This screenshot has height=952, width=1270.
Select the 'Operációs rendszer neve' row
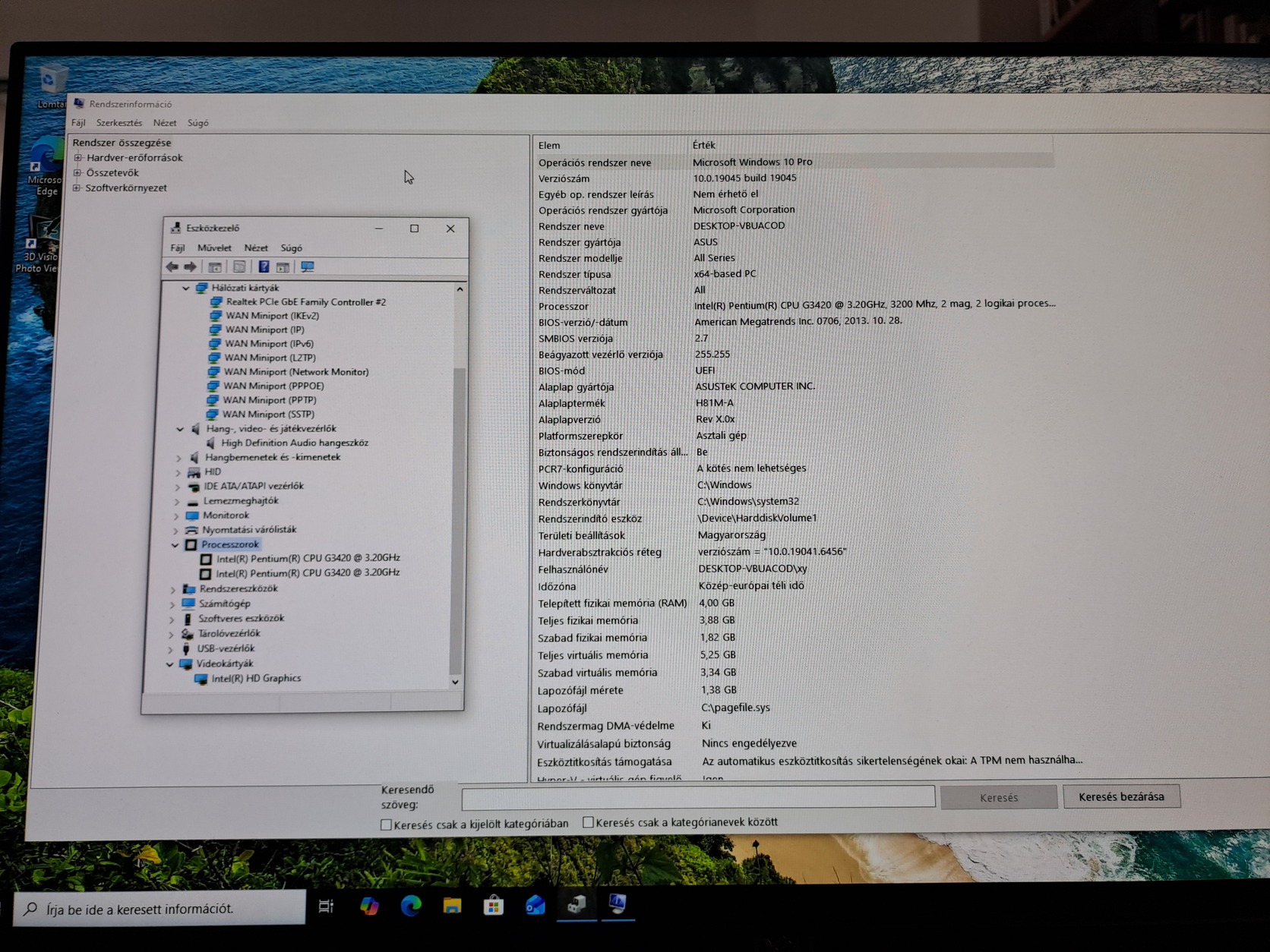pyautogui.click(x=794, y=162)
